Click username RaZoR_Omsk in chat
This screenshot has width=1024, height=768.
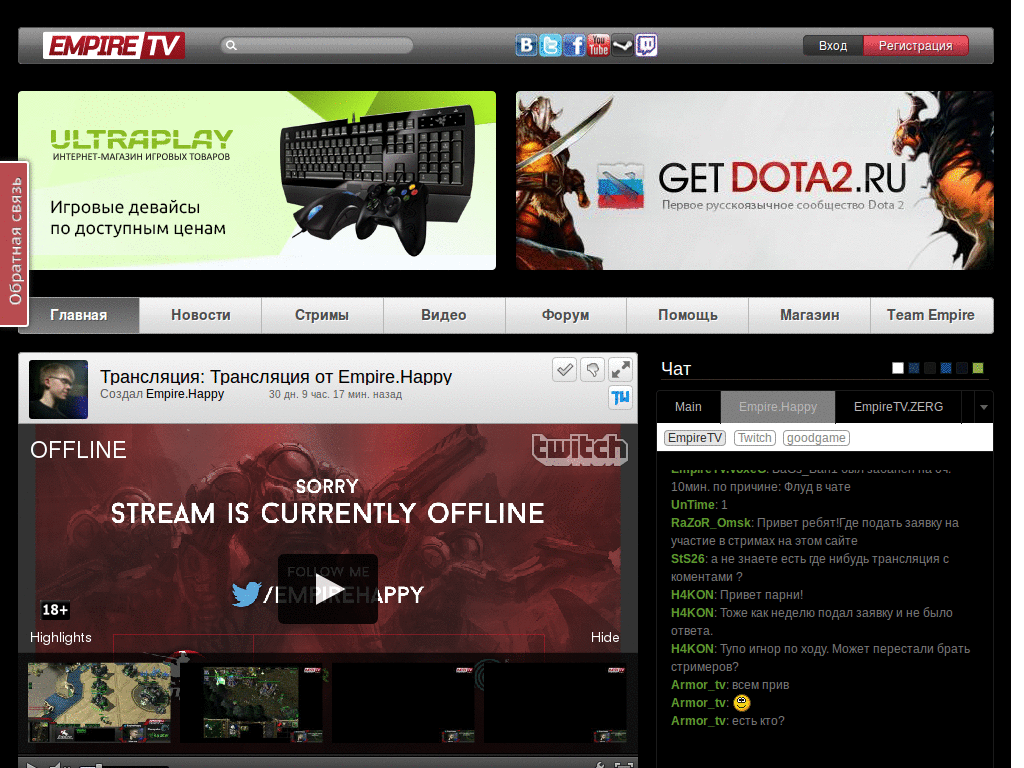711,523
